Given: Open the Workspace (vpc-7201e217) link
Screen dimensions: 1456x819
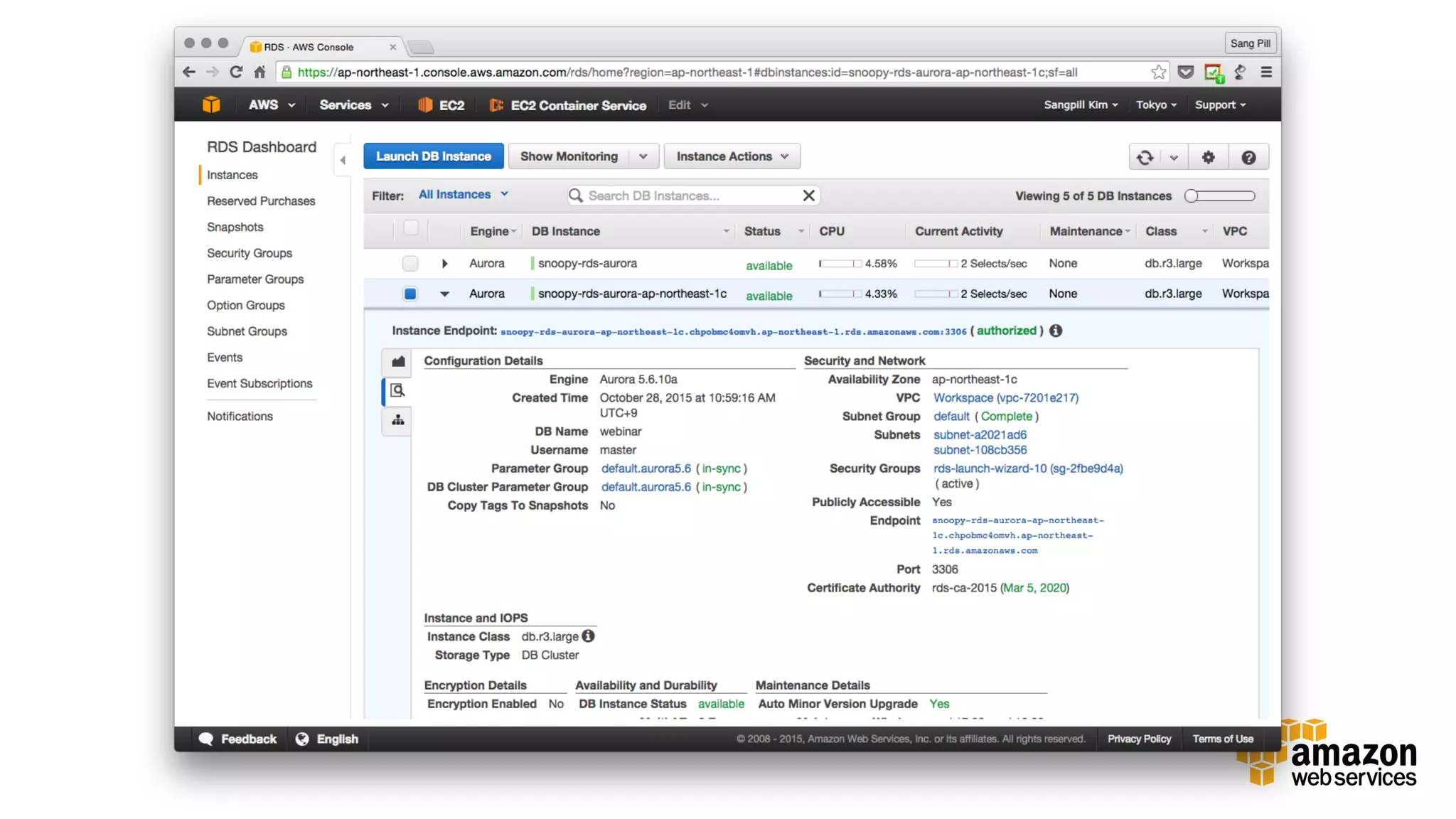Looking at the screenshot, I should click(1005, 397).
